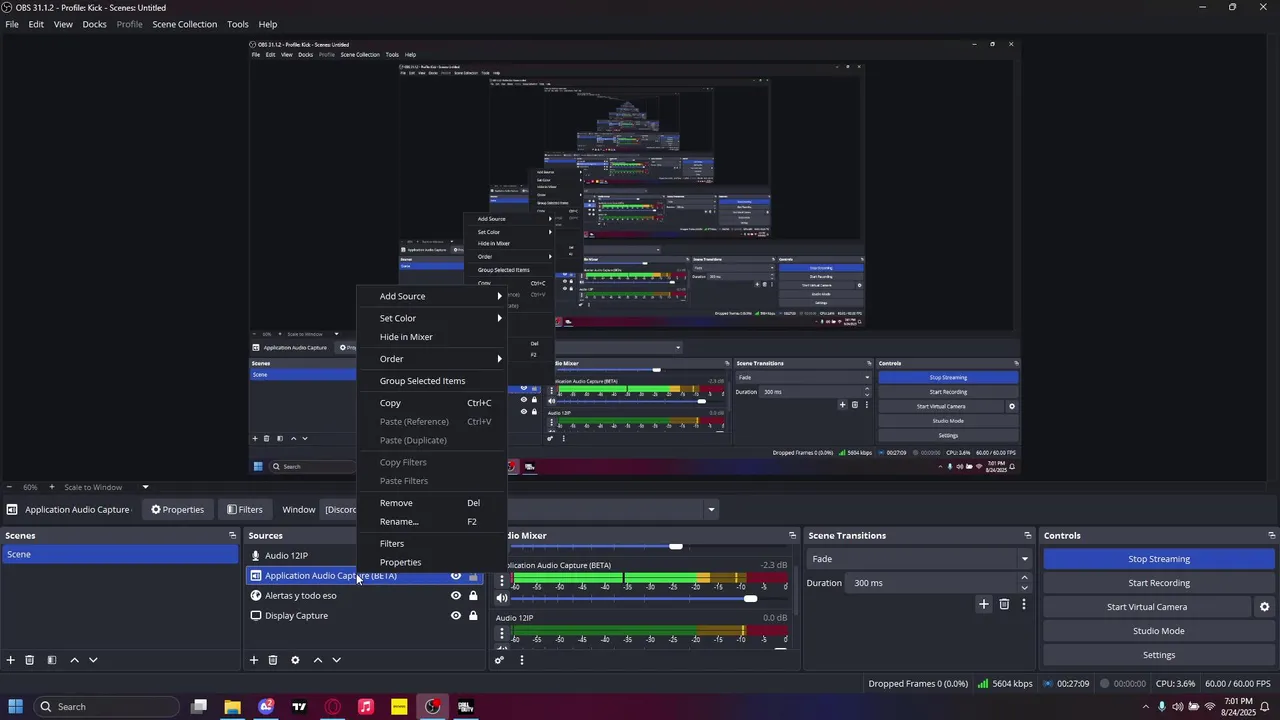Remove transition using Scene Transitions trash icon
This screenshot has height=720, width=1280.
pyautogui.click(x=1004, y=604)
